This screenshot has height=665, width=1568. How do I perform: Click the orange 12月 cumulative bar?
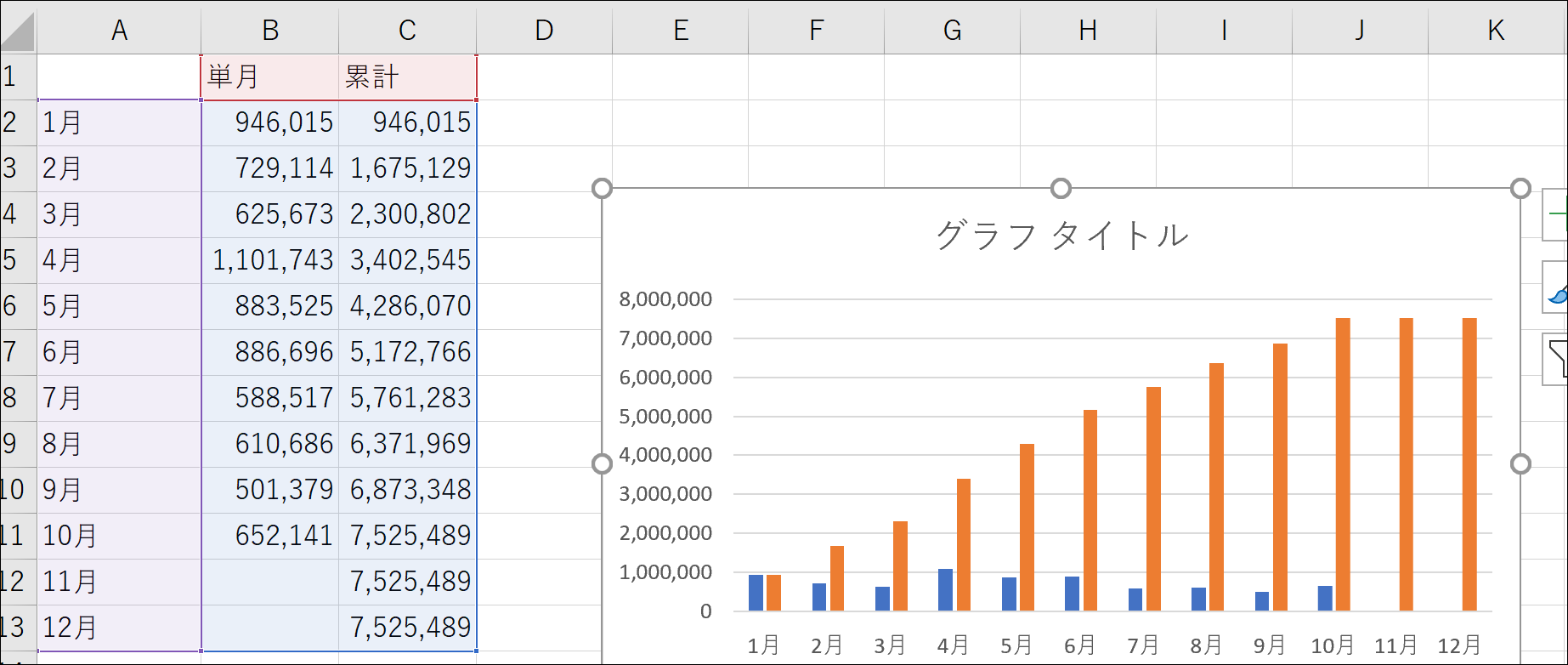pyautogui.click(x=1469, y=464)
